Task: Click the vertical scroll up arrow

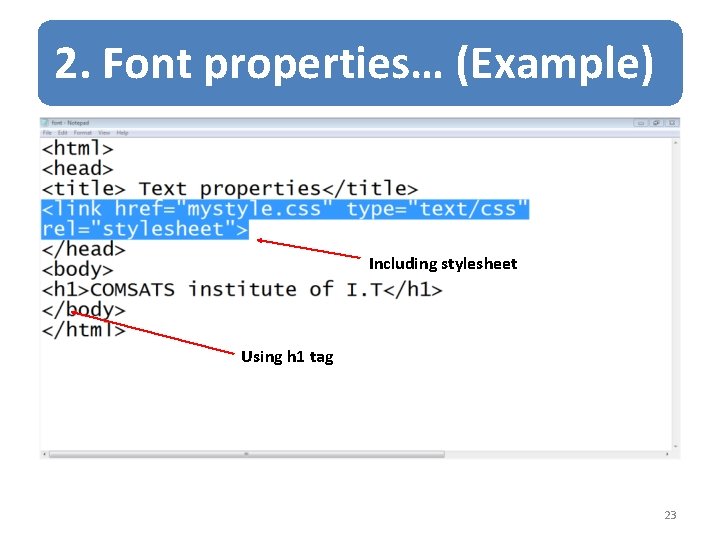Action: click(675, 143)
